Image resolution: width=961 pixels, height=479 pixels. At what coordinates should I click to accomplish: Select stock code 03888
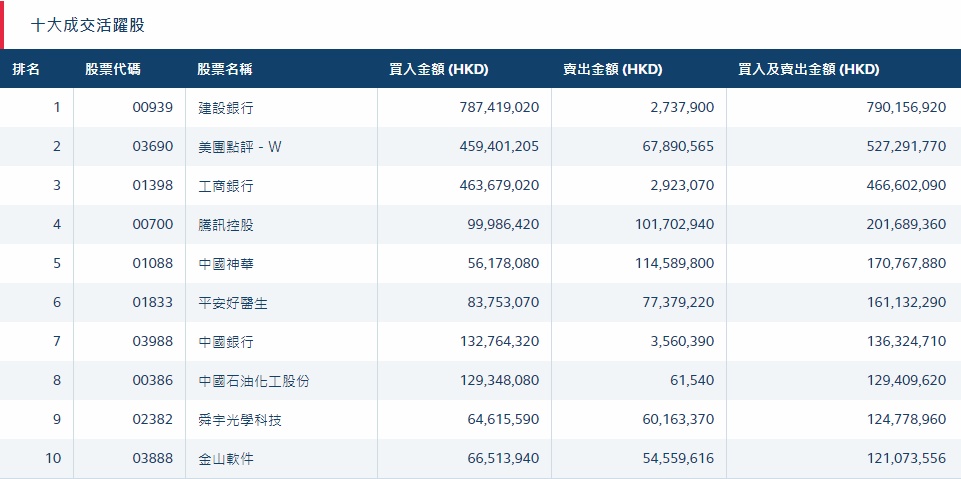153,458
